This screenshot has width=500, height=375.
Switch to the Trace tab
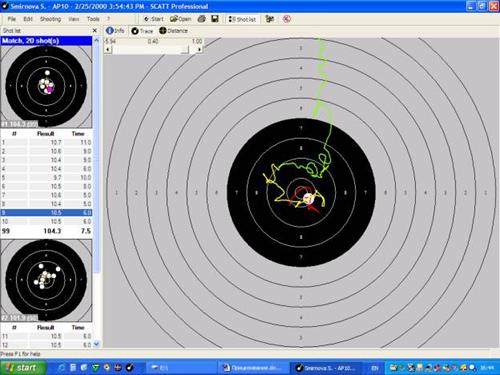(142, 31)
